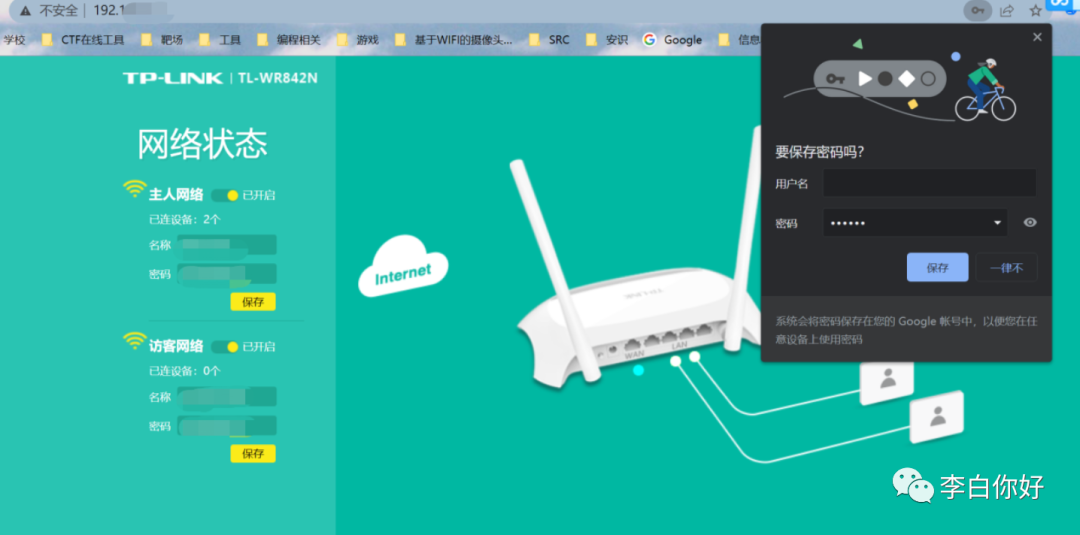This screenshot has width=1080, height=535.
Task: Expand the password dropdown arrow
Action: coord(997,222)
